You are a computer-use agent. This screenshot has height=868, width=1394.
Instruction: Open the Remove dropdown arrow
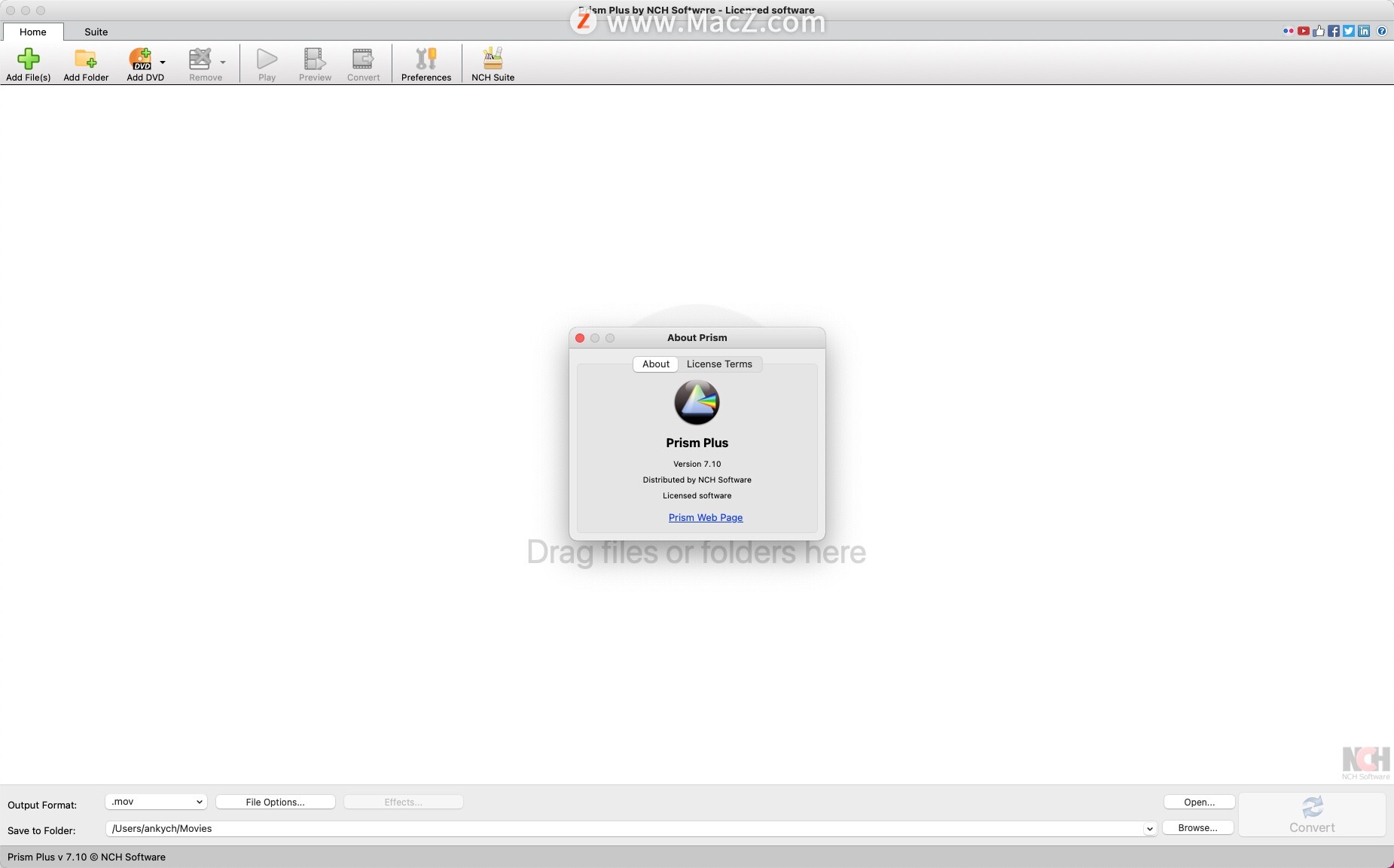(x=223, y=62)
